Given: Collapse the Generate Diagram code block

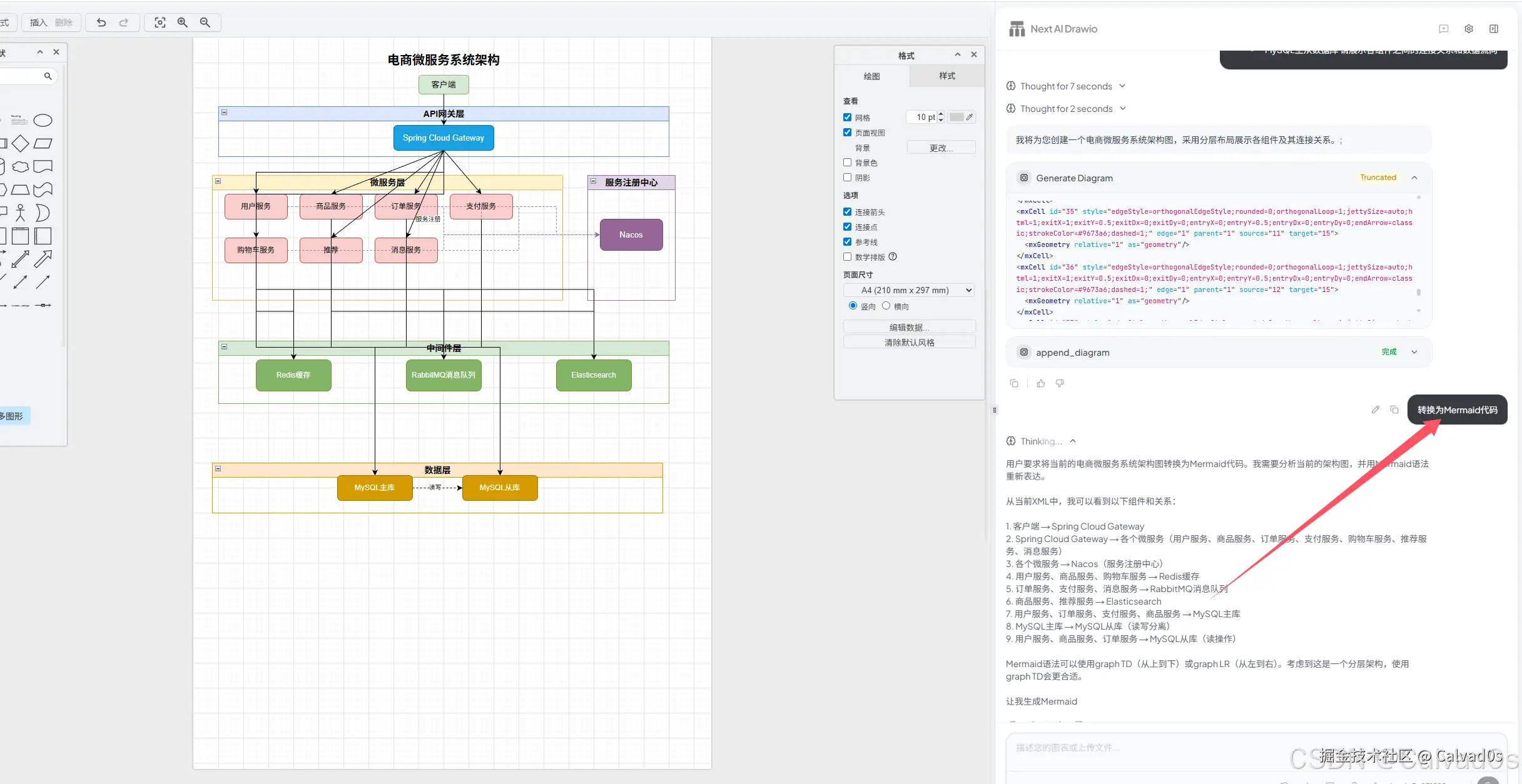Looking at the screenshot, I should pyautogui.click(x=1414, y=178).
